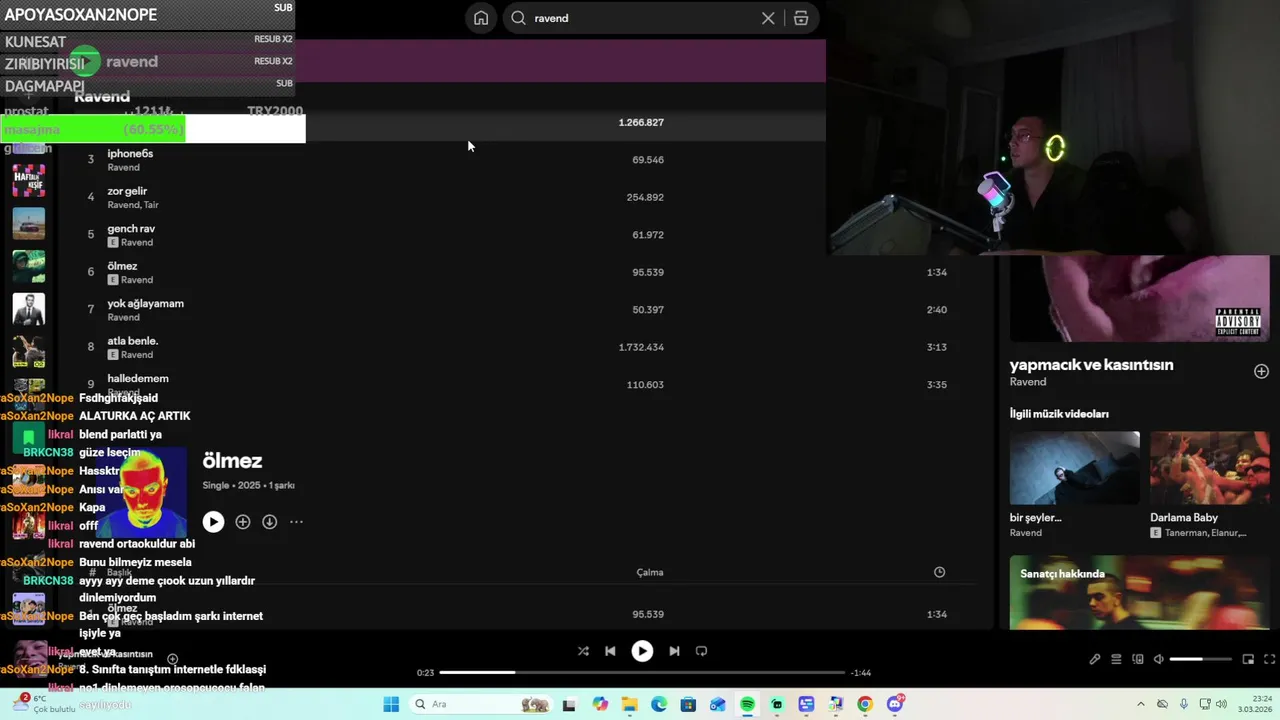The height and width of the screenshot is (720, 1280).
Task: Open Copilot from taskbar
Action: (600, 704)
